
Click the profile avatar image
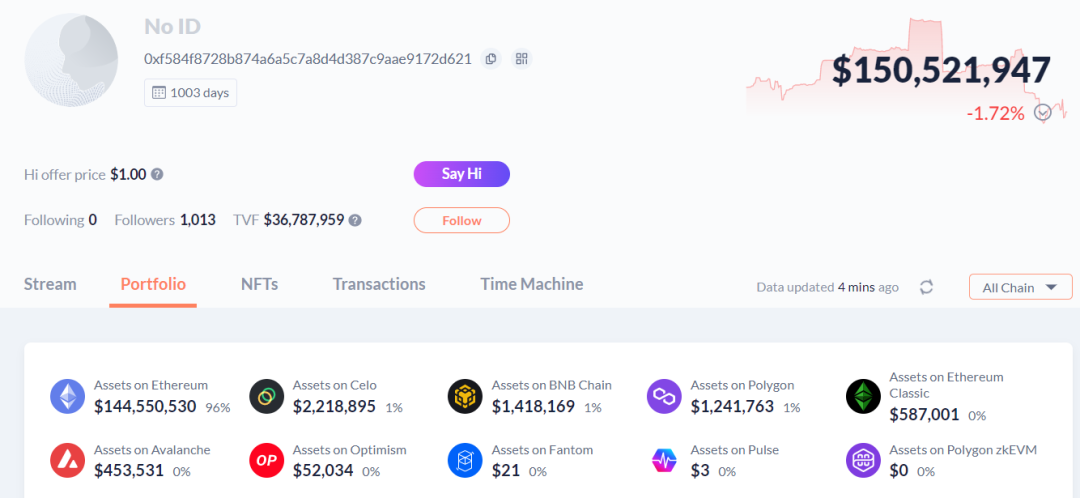[x=71, y=61]
